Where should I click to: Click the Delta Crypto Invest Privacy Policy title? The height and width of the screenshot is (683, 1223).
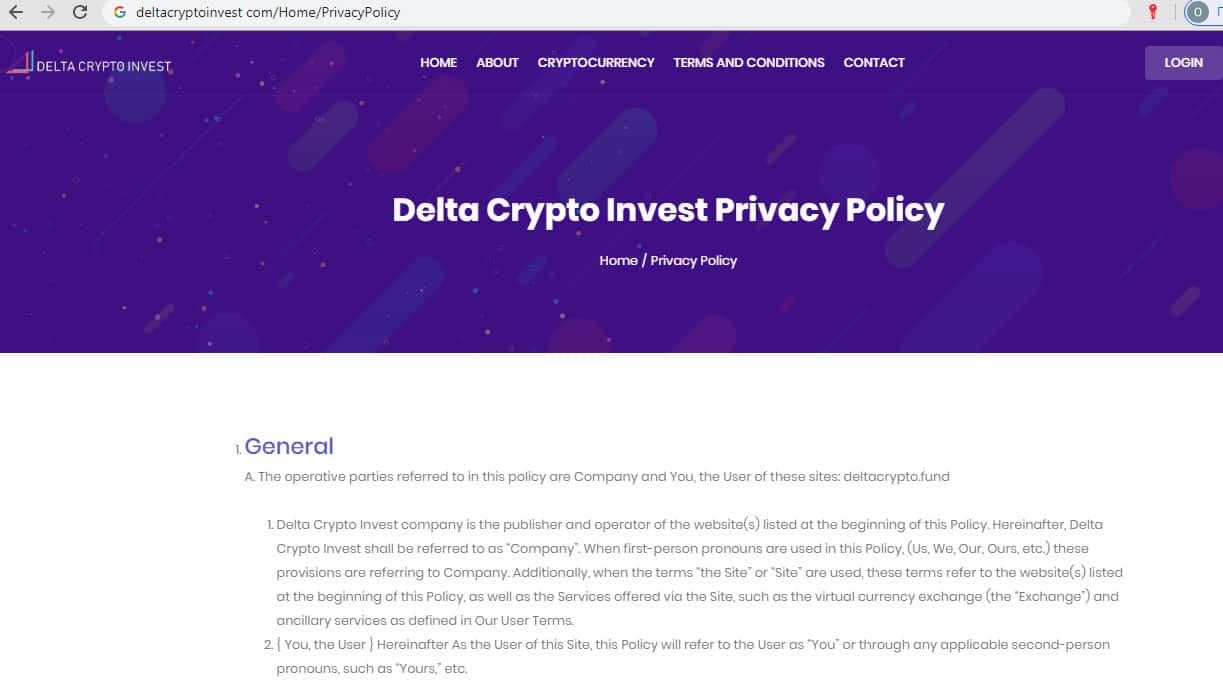coord(668,210)
